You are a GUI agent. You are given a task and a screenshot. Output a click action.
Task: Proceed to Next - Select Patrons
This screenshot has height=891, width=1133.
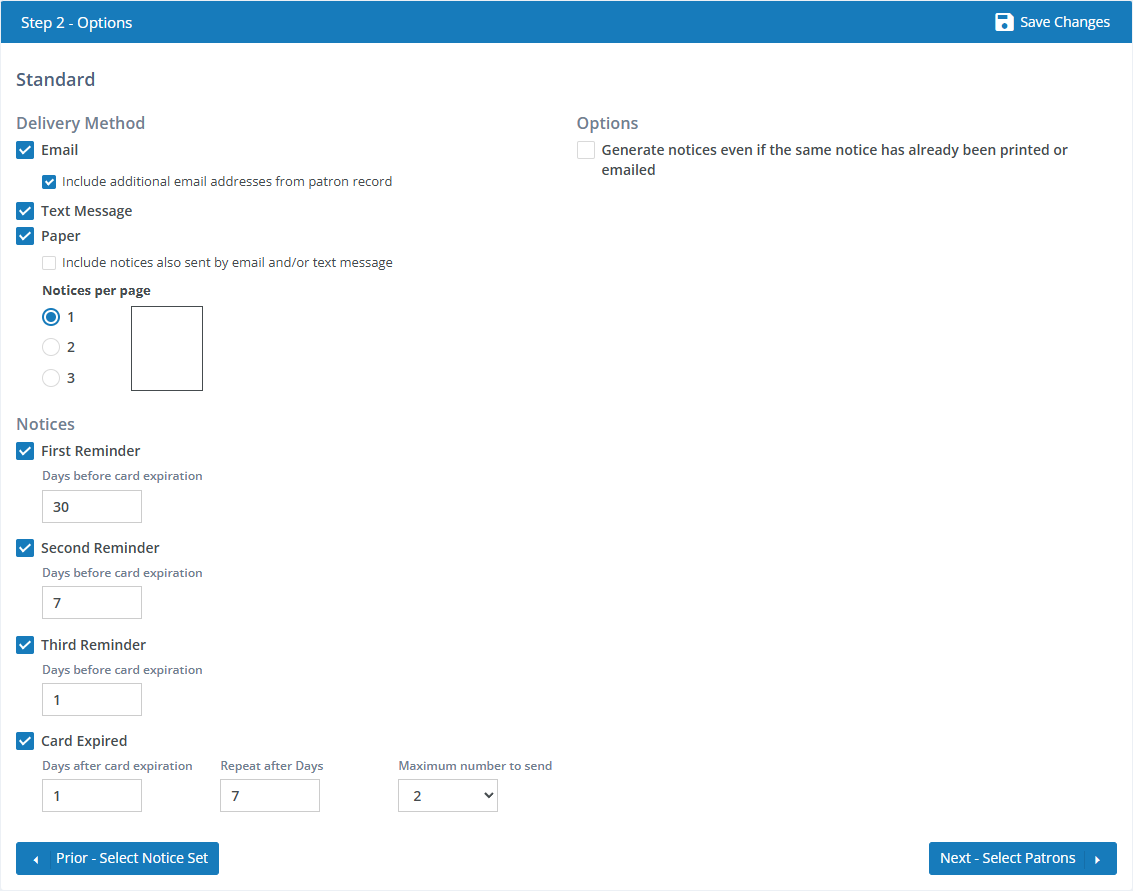(1022, 858)
